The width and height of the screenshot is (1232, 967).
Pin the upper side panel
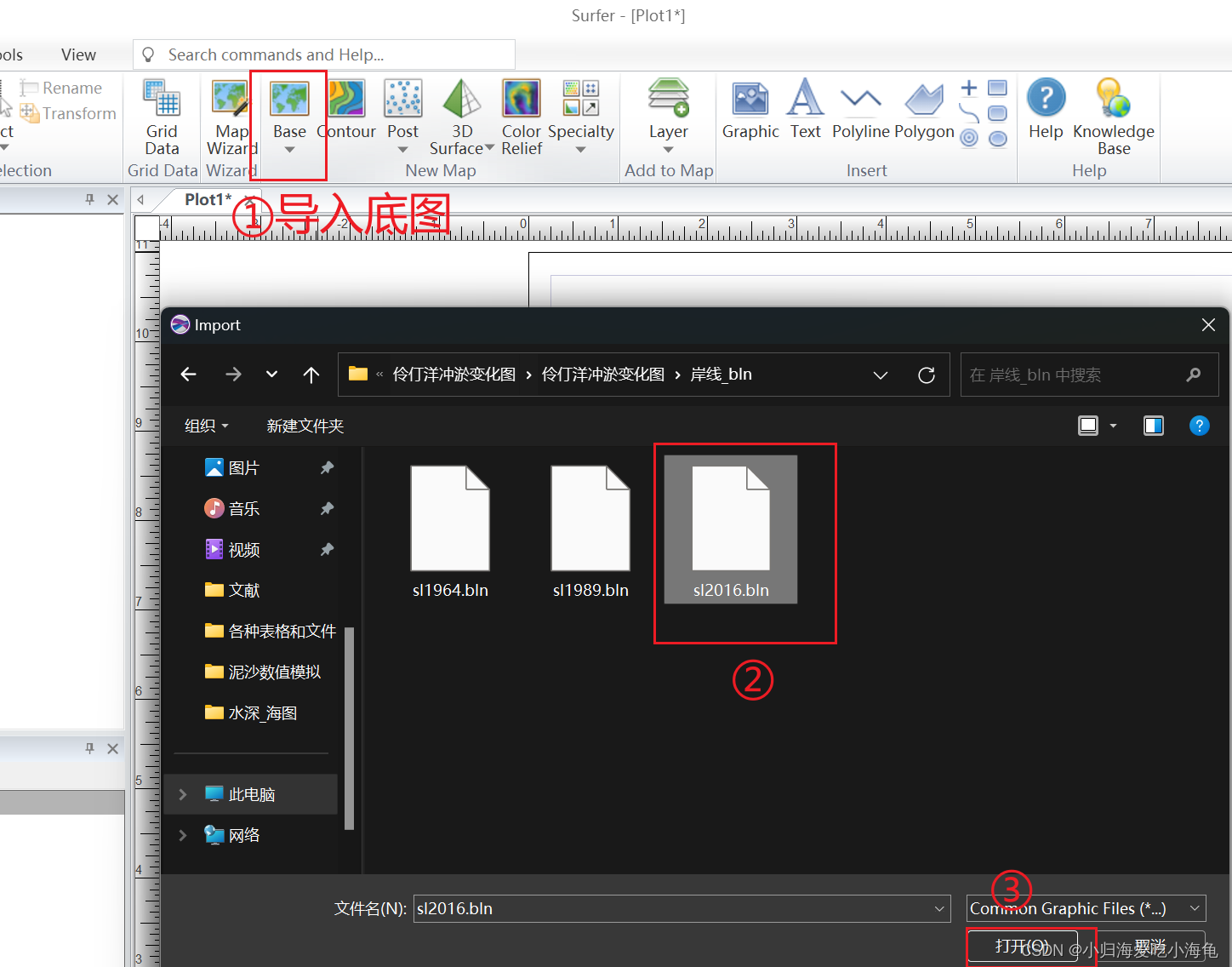tap(90, 199)
